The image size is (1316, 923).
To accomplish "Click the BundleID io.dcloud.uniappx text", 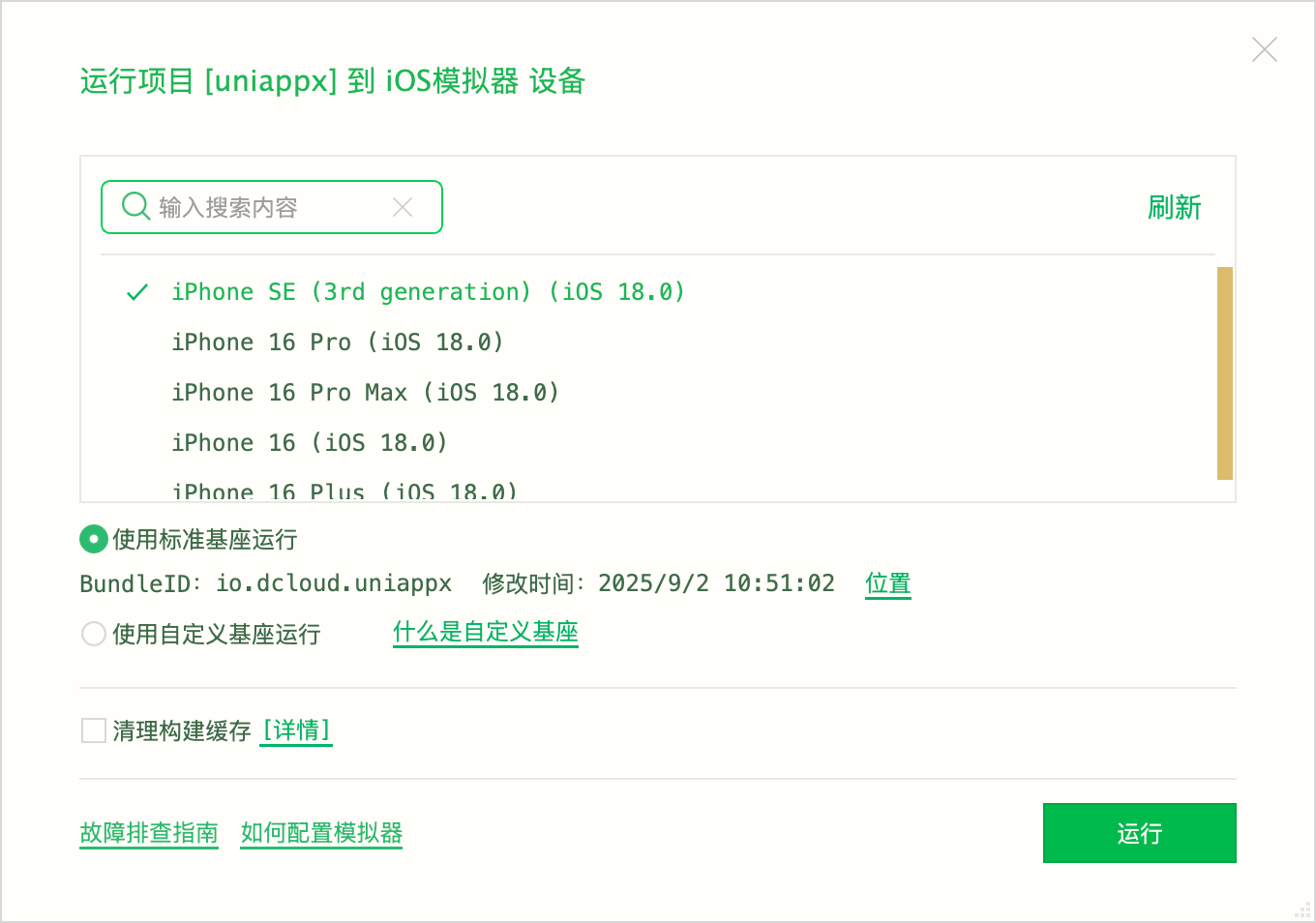I will pos(266,583).
